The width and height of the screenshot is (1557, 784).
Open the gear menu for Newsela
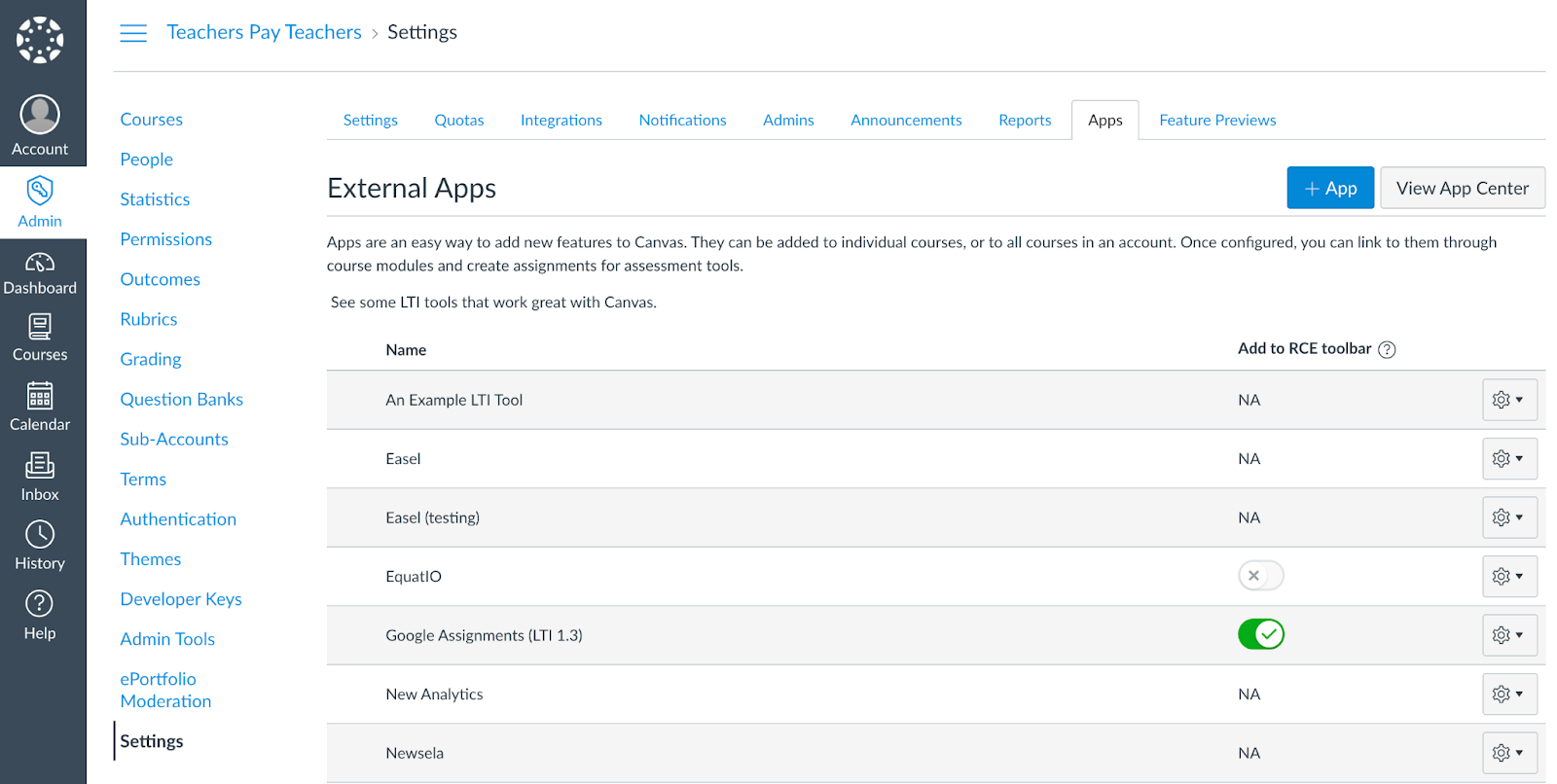click(1509, 753)
